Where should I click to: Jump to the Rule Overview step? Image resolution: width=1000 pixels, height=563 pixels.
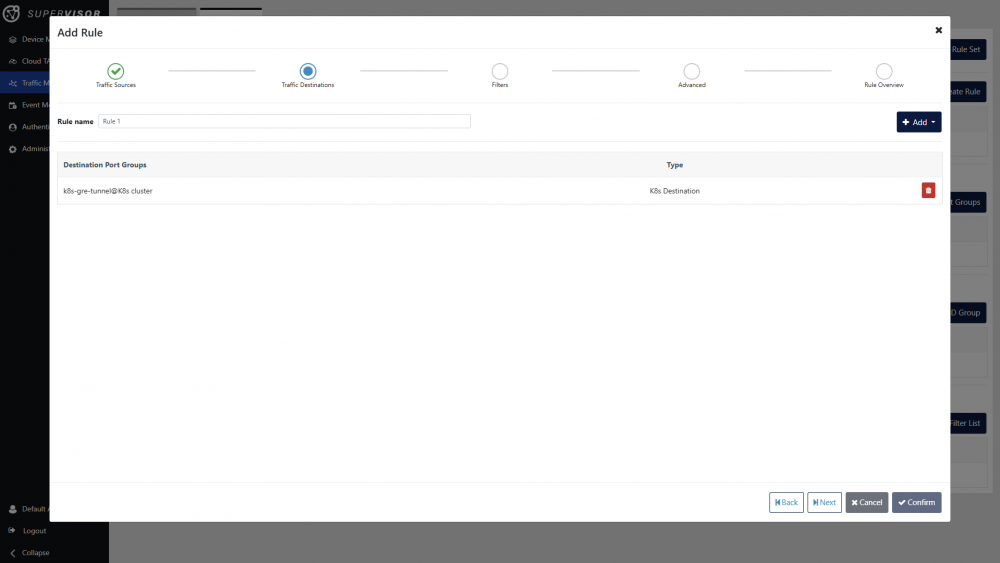(x=884, y=71)
